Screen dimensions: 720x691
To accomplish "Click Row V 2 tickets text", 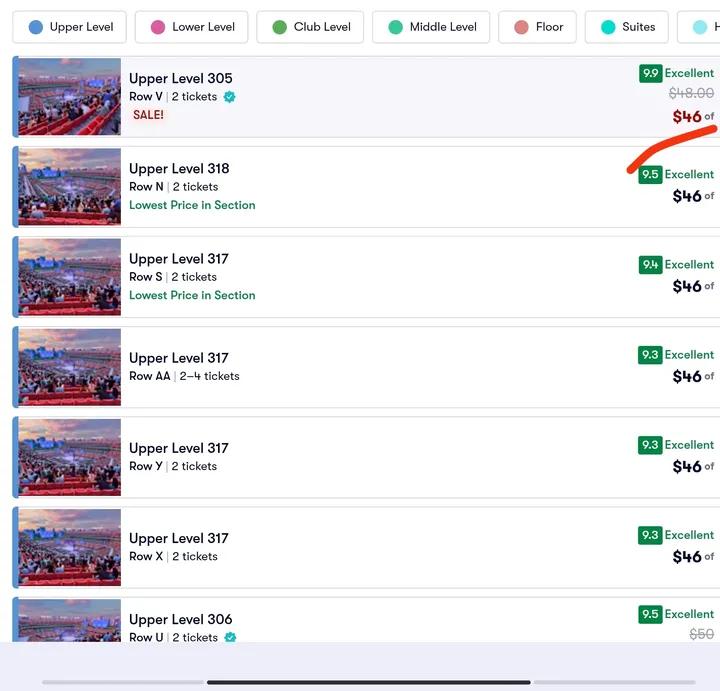I will pos(173,97).
